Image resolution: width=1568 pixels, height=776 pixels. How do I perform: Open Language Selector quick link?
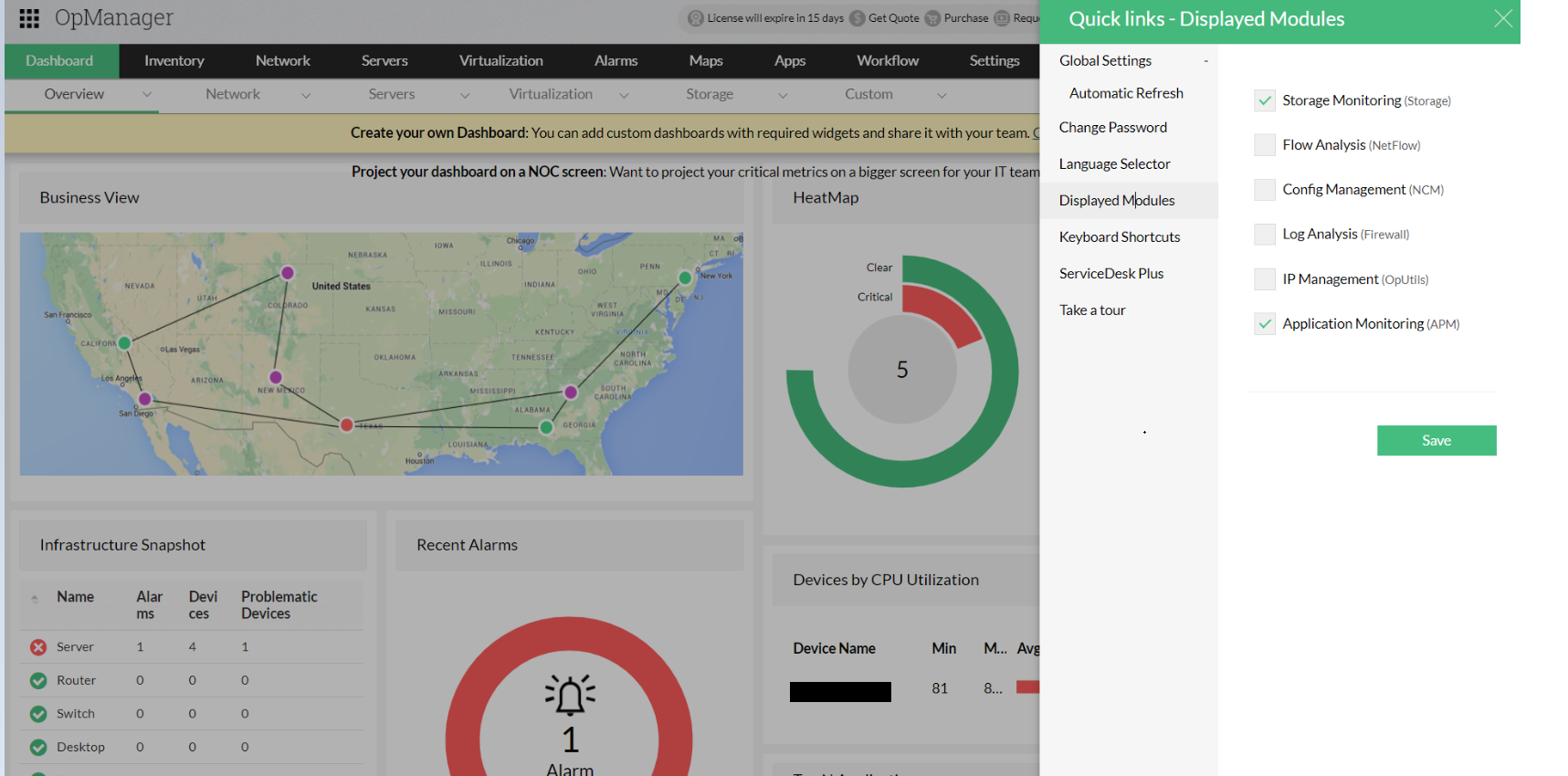click(1115, 164)
